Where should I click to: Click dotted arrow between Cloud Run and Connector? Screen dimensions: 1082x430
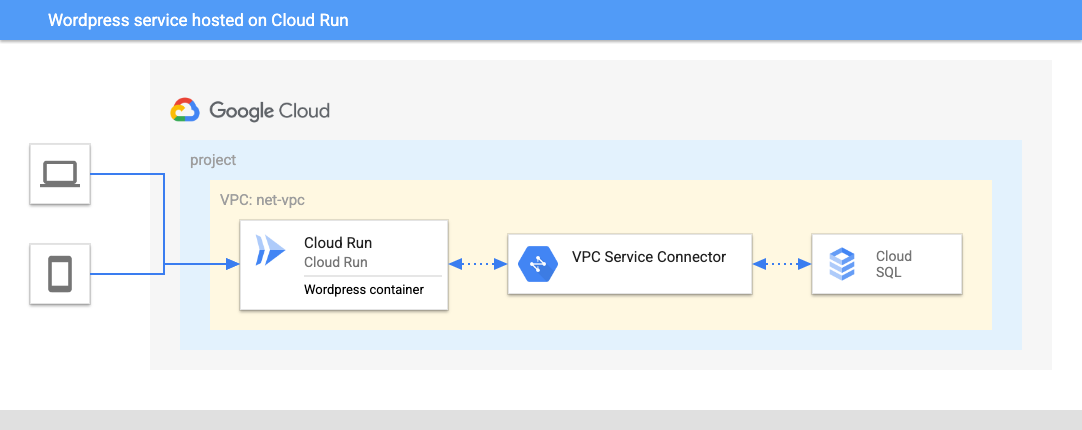click(x=478, y=264)
